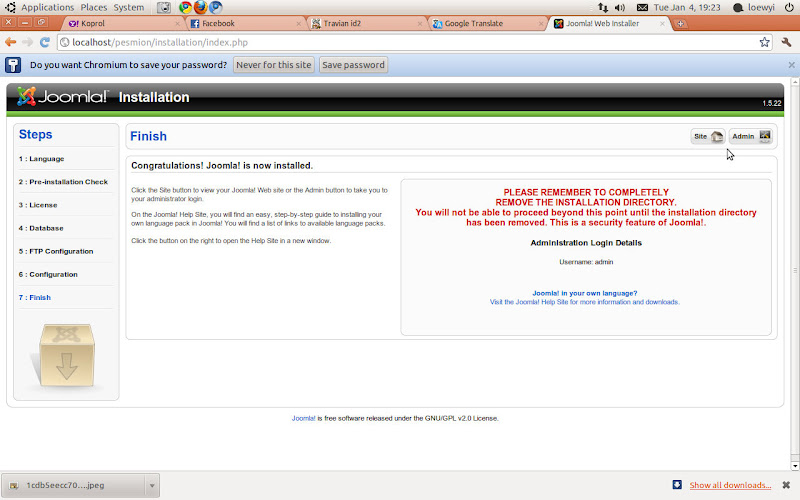Screen dimensions: 800x500
Task: Click Never for this site
Action: click(x=274, y=65)
